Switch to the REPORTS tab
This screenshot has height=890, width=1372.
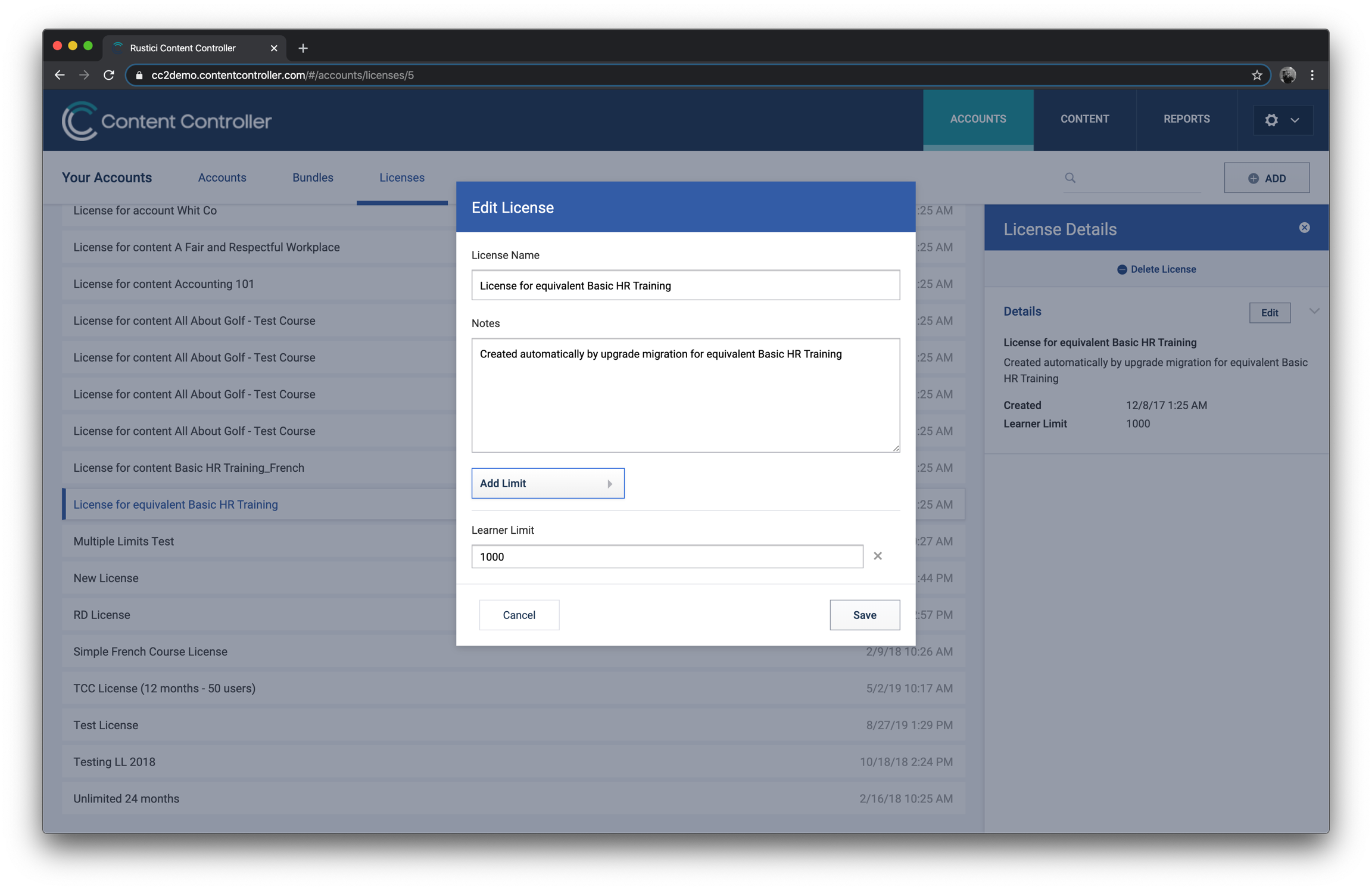1186,119
